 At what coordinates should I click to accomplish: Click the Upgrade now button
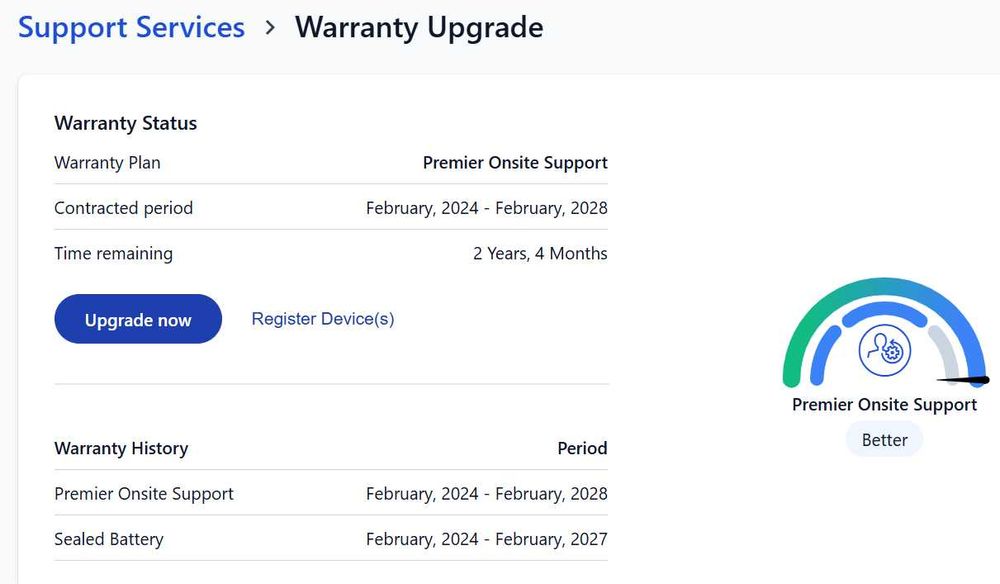pyautogui.click(x=138, y=319)
